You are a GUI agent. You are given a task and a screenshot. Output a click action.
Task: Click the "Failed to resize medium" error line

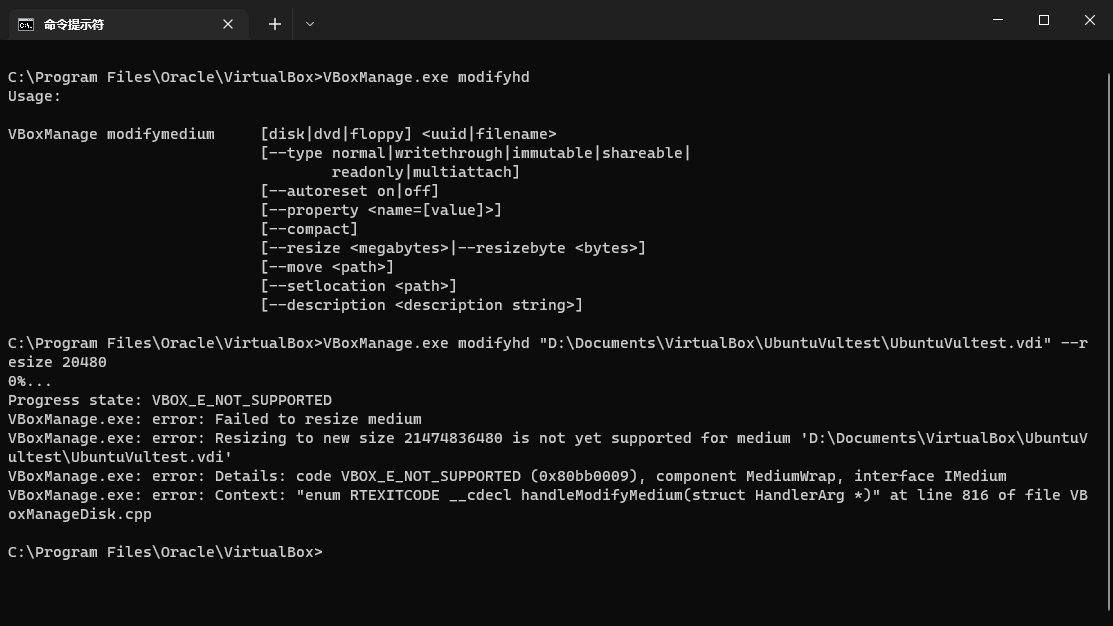[318, 419]
